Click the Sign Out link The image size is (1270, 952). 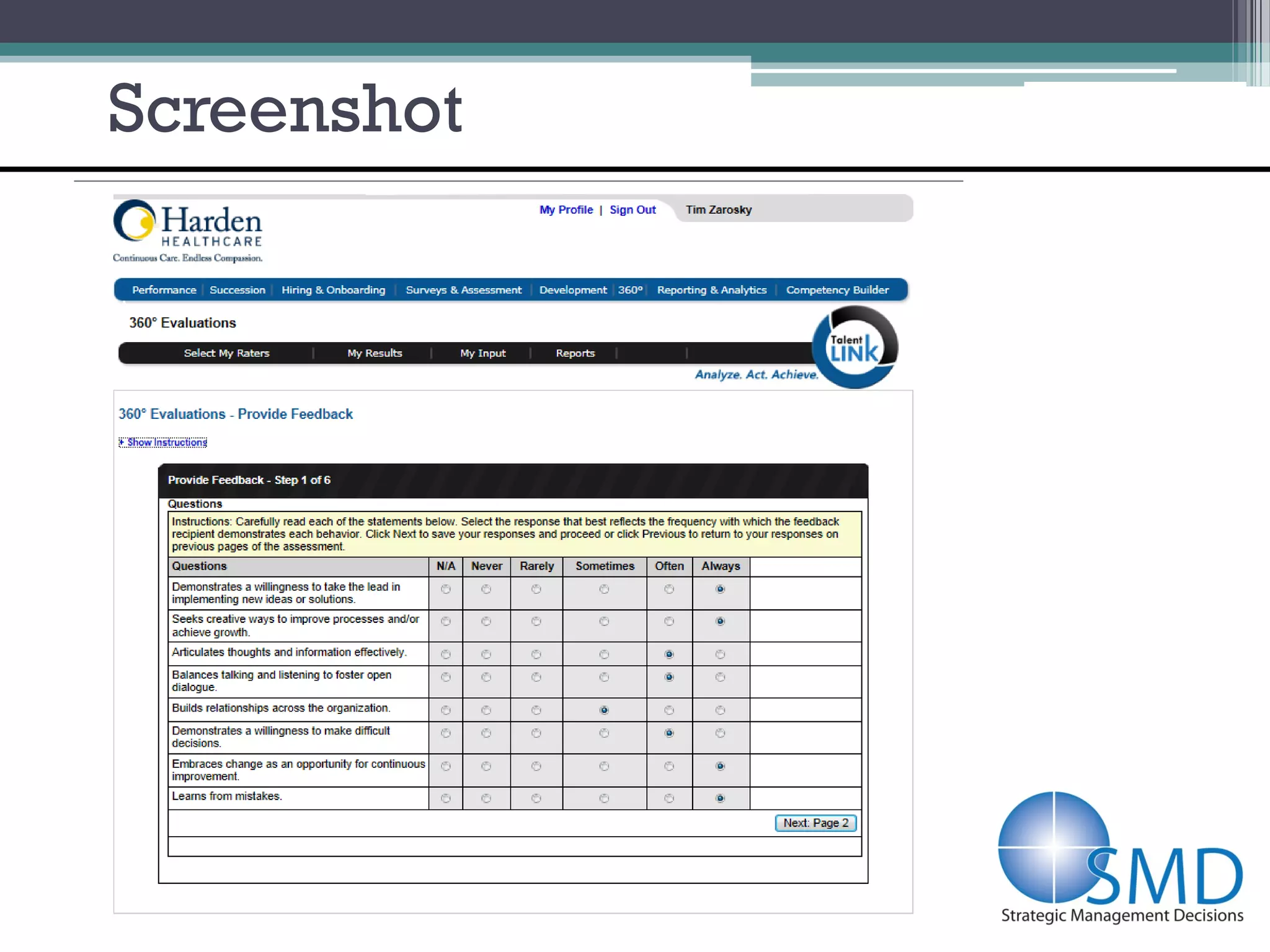633,209
